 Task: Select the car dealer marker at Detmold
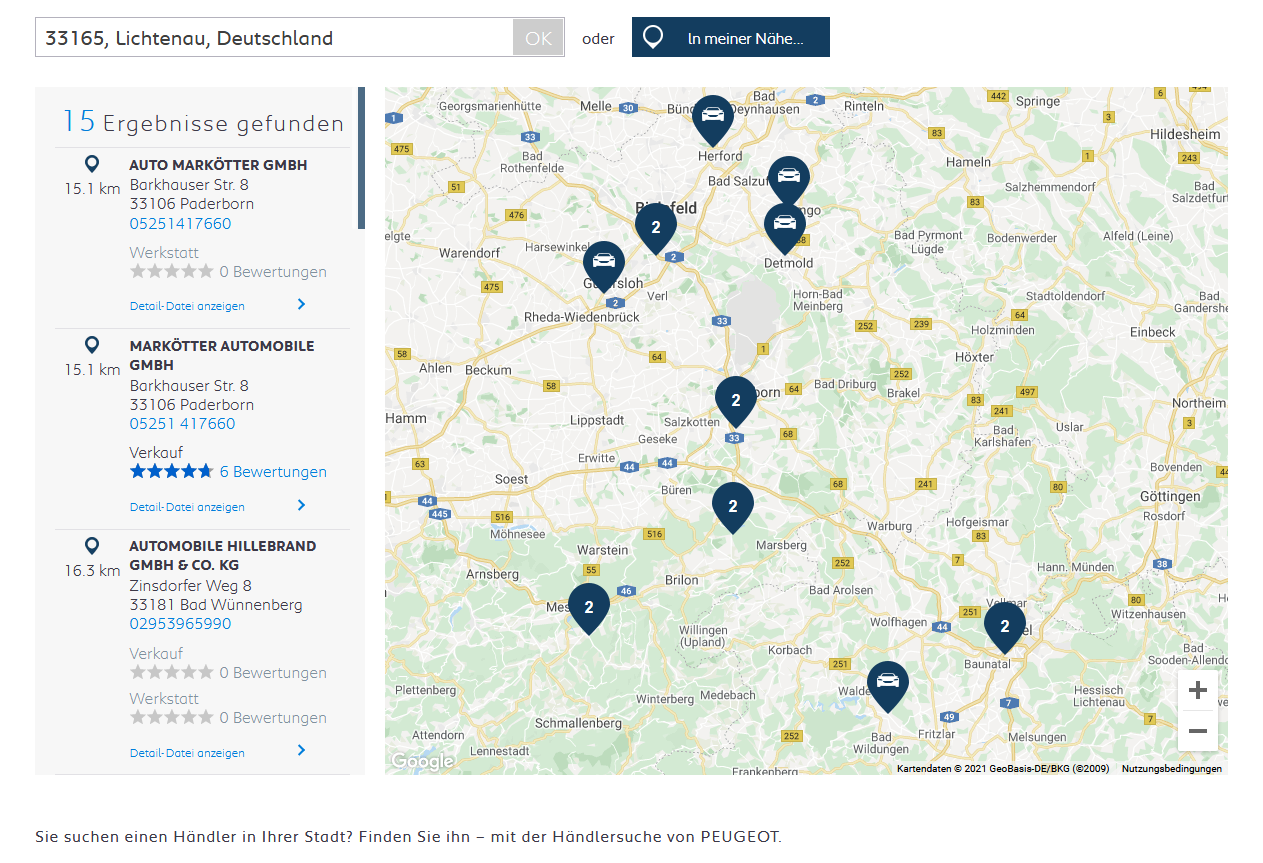coord(785,224)
